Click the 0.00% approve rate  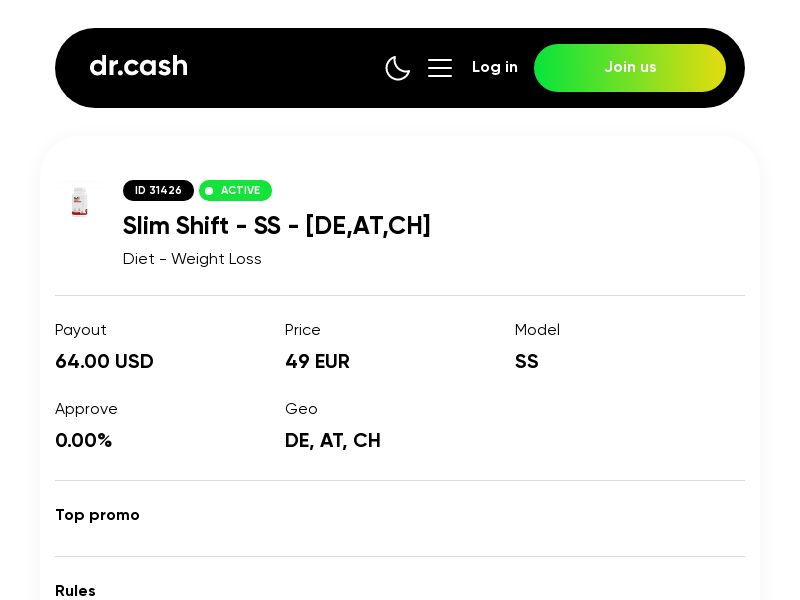(83, 440)
